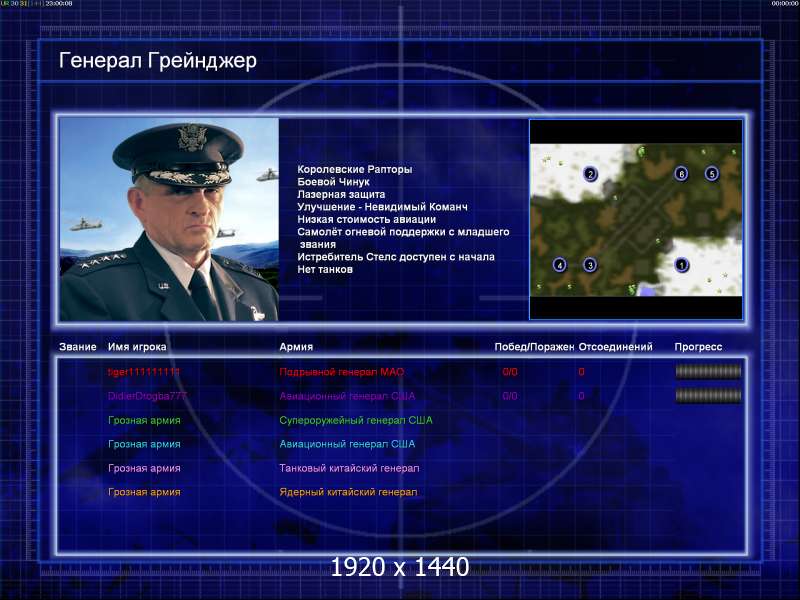Click the Боевой Чинук ability line
The width and height of the screenshot is (800, 600).
[333, 182]
